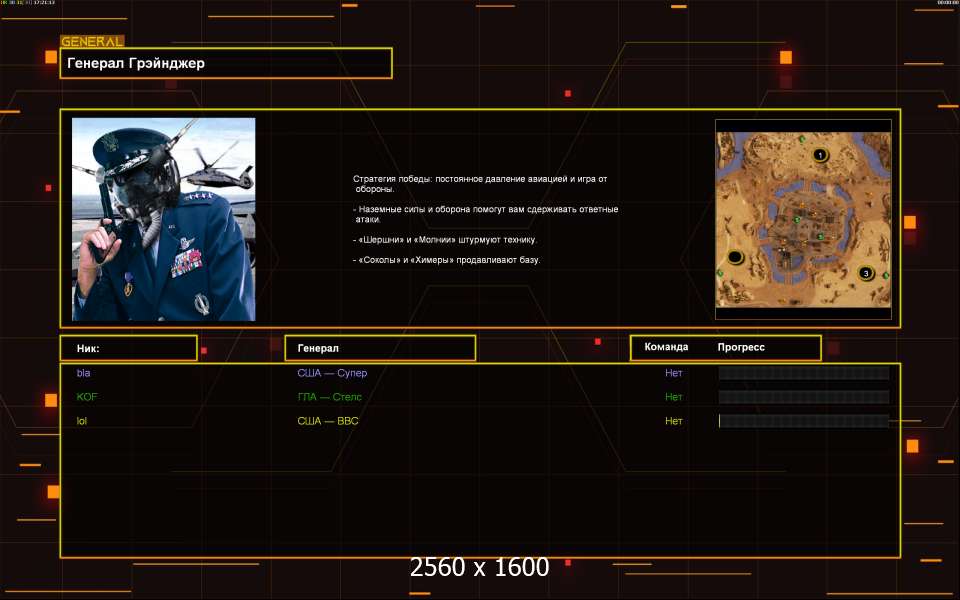The height and width of the screenshot is (600, 960).
Task: Click the desert map preview
Action: pos(803,219)
